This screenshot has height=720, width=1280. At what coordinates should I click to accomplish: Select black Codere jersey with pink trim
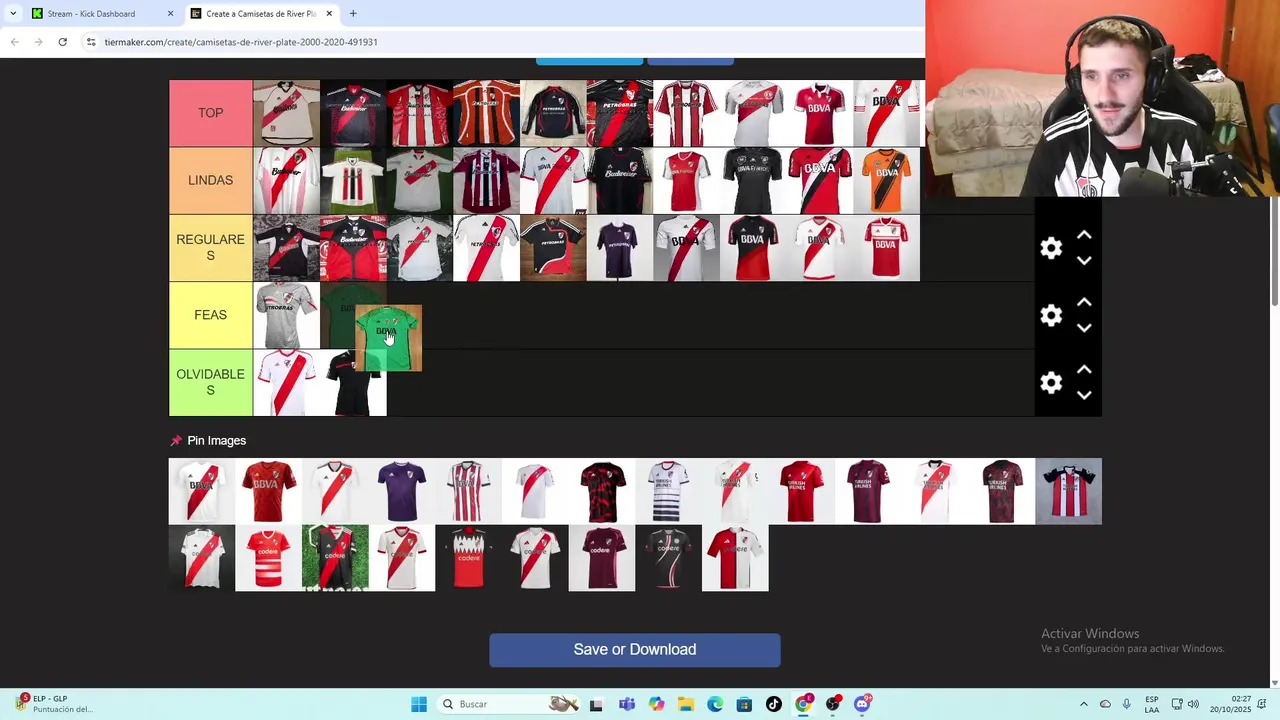click(669, 558)
